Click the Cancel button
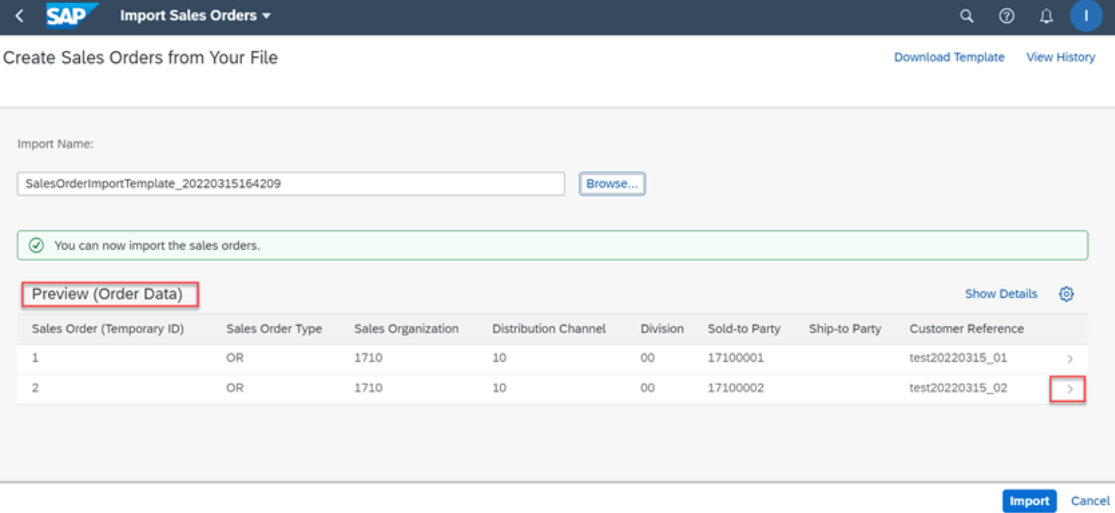This screenshot has height=513, width=1115. click(x=1090, y=501)
